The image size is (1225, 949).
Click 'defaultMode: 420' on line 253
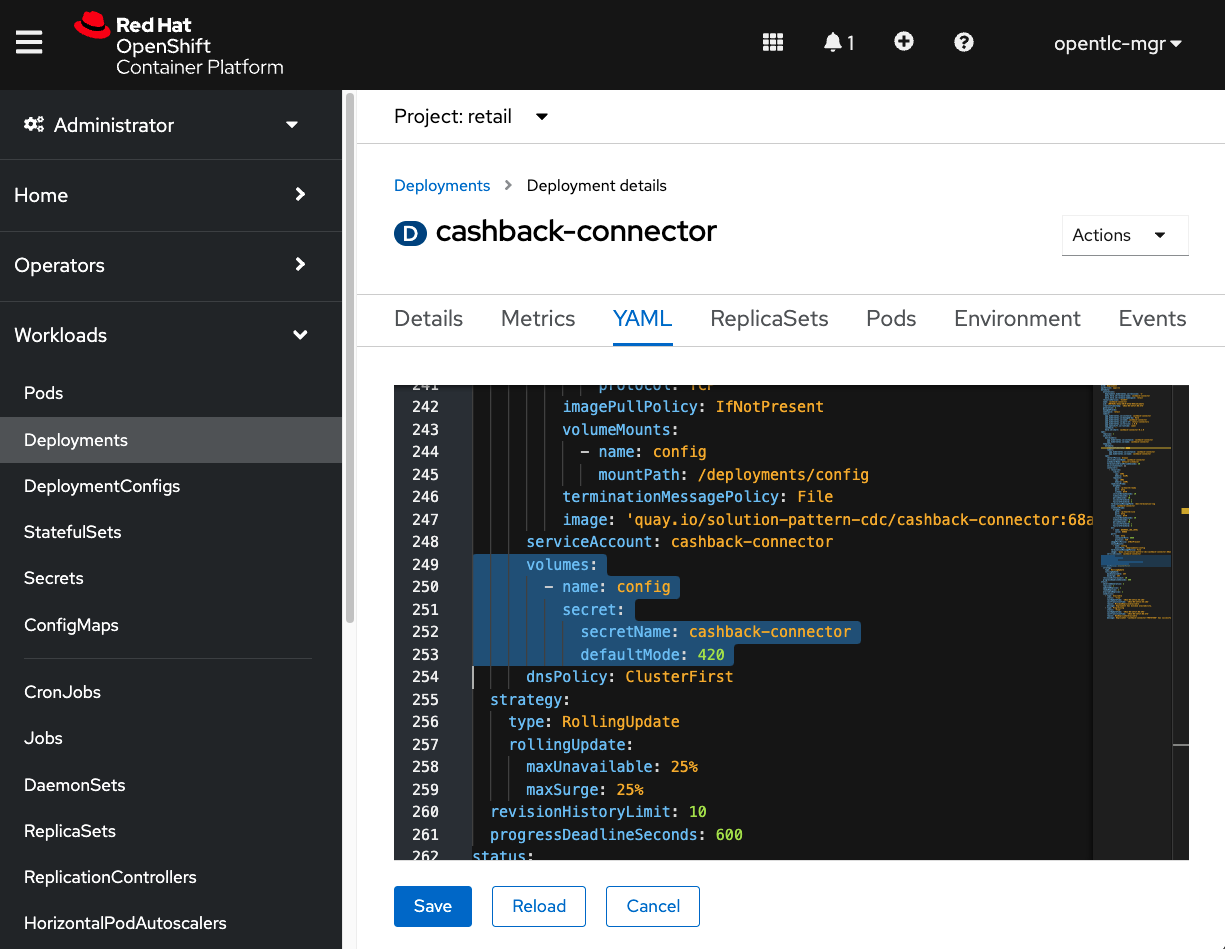(x=652, y=655)
